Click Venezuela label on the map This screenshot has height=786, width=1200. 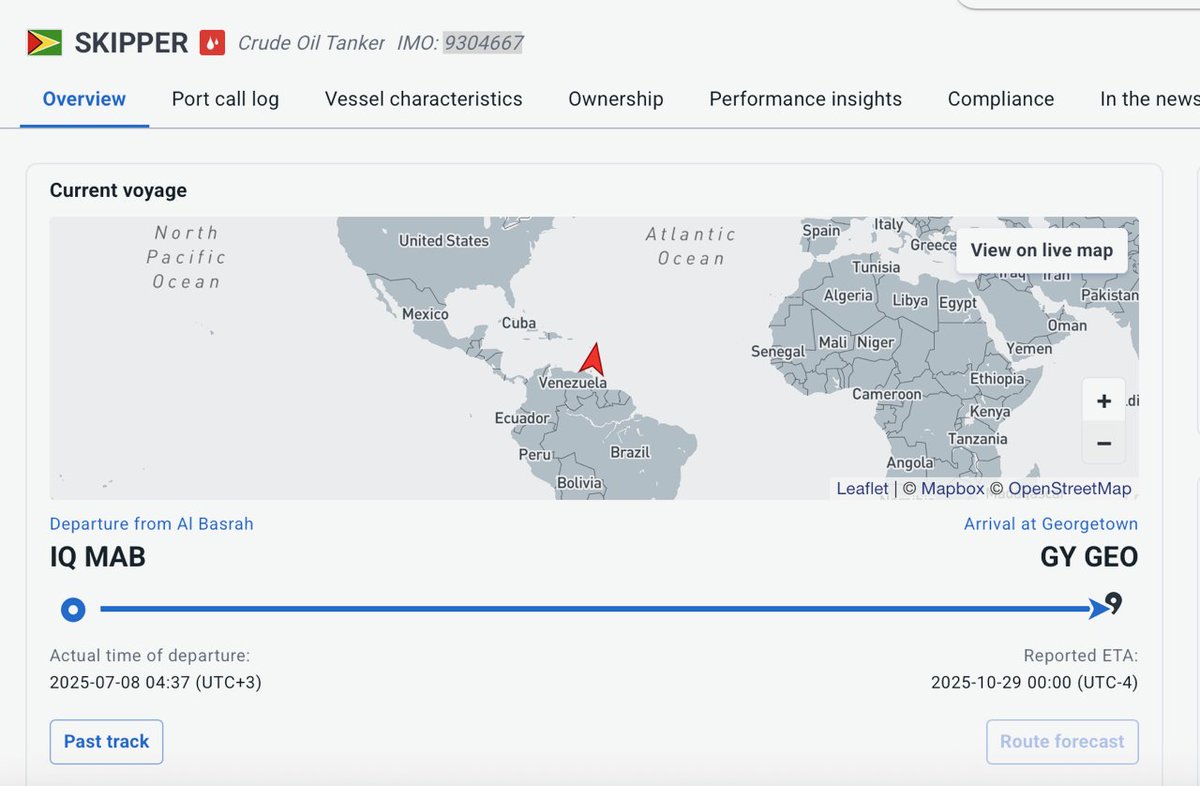[x=572, y=383]
